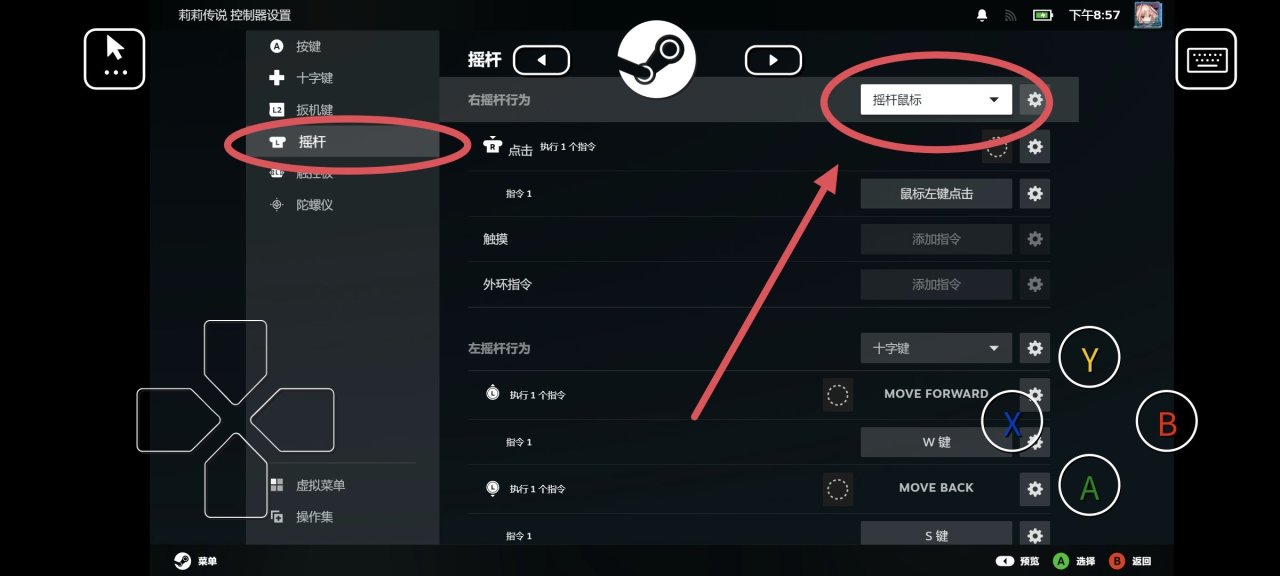The height and width of the screenshot is (576, 1280).
Task: Open gear settings for 鼠标左键点击 command
Action: 1035,194
